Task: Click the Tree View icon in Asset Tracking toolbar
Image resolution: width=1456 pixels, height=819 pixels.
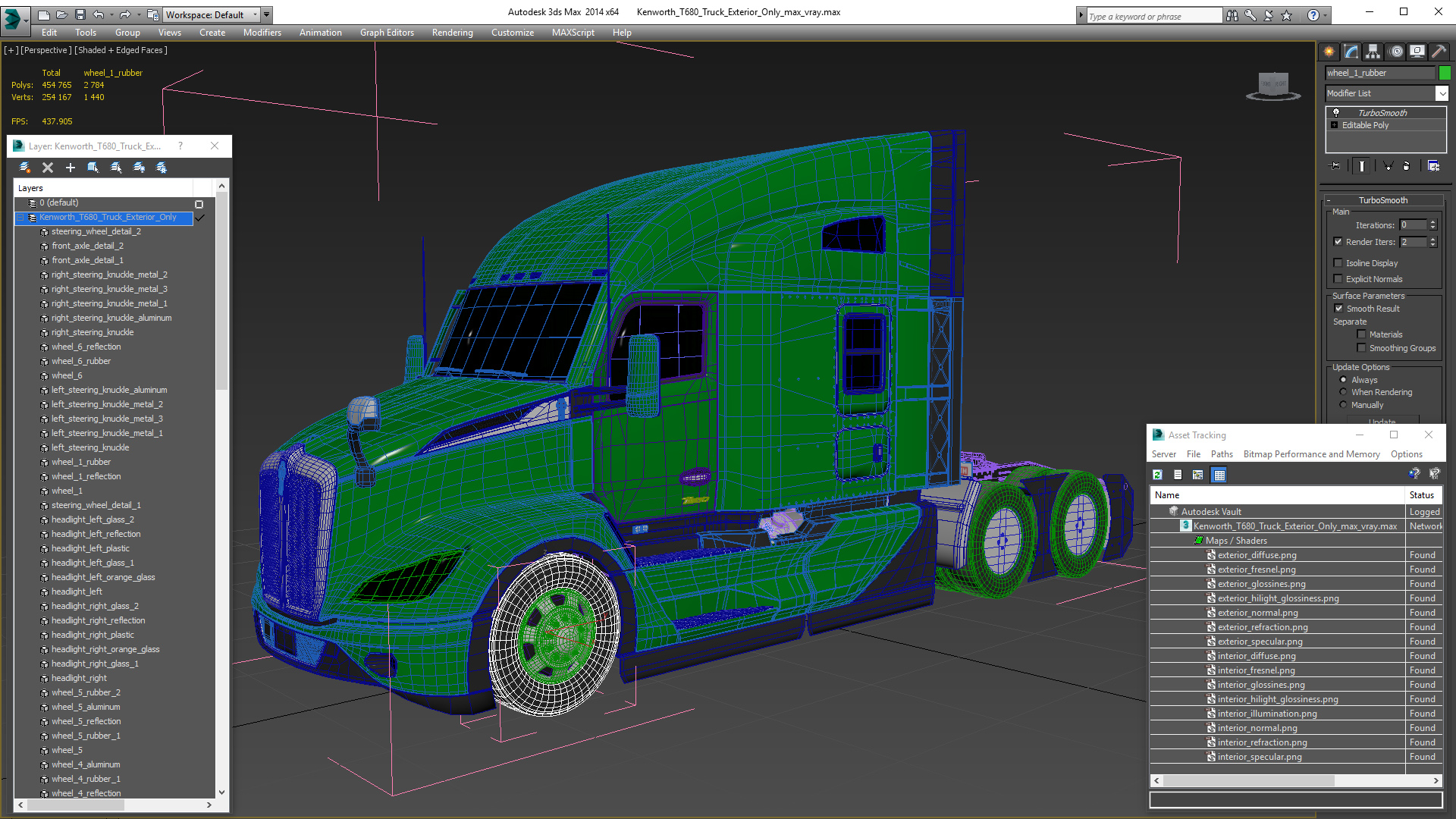Action: pyautogui.click(x=1198, y=475)
